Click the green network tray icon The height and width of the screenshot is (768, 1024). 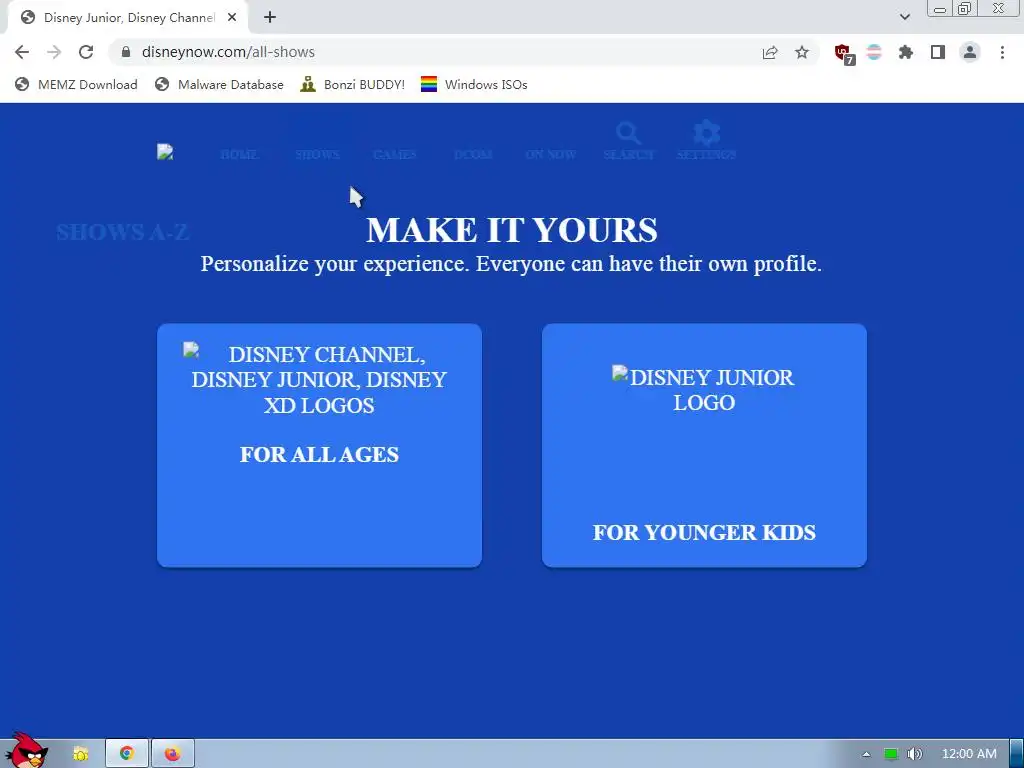pos(891,754)
